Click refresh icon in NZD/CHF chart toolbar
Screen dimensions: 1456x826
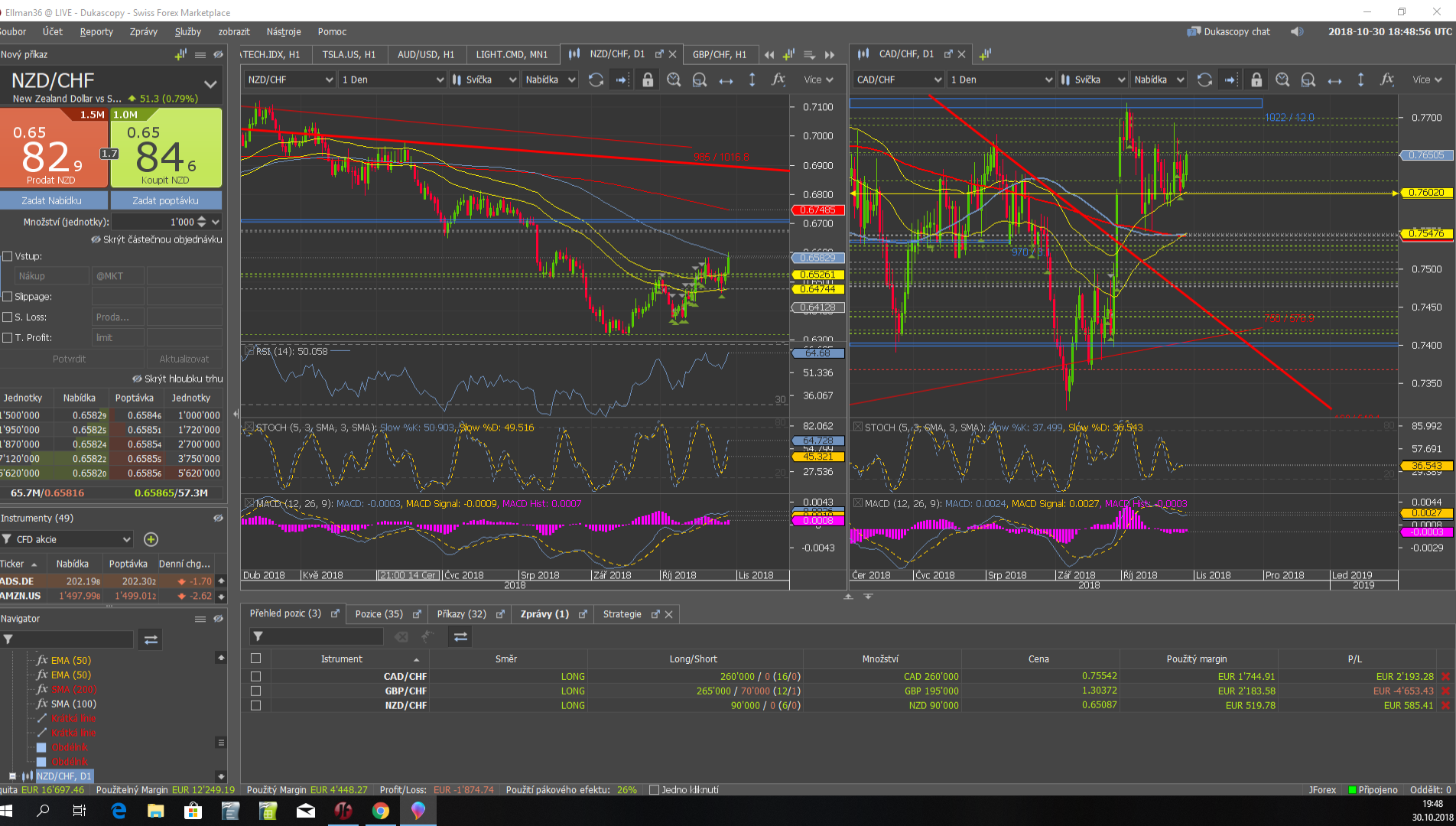tap(596, 80)
